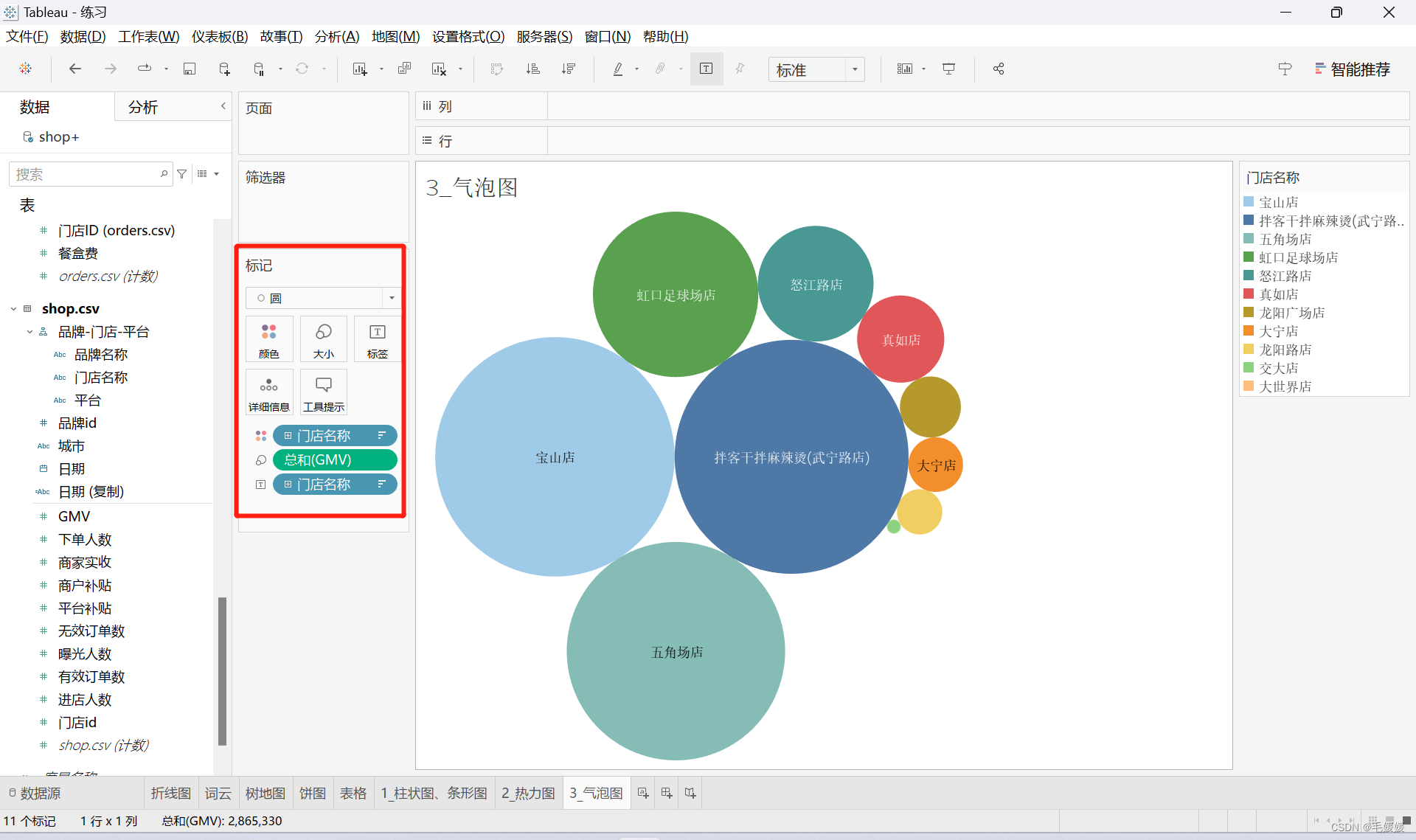The width and height of the screenshot is (1416, 840).
Task: Click the refresh data icon
Action: point(302,69)
